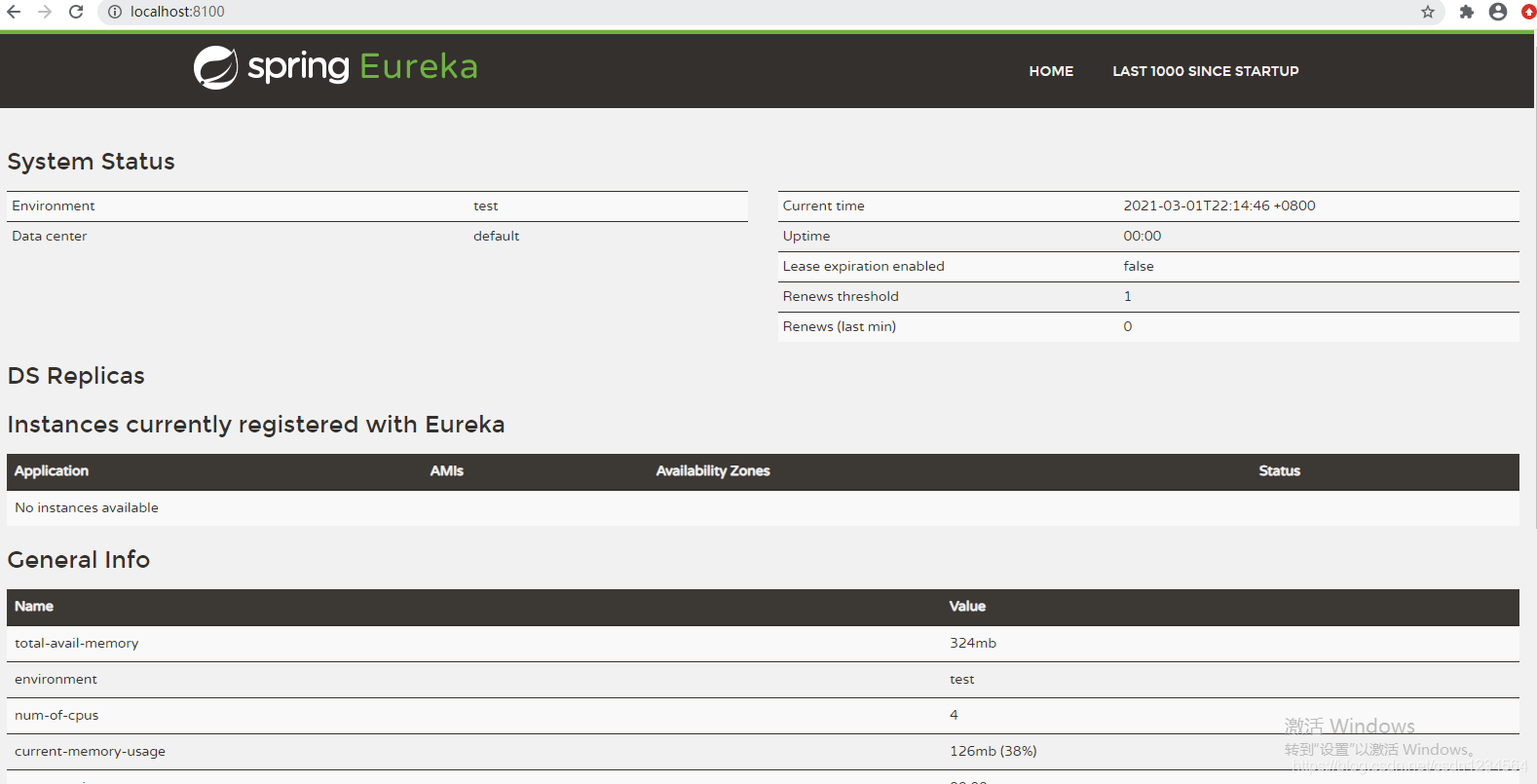
Task: Reload the page with refresh icon
Action: click(76, 12)
